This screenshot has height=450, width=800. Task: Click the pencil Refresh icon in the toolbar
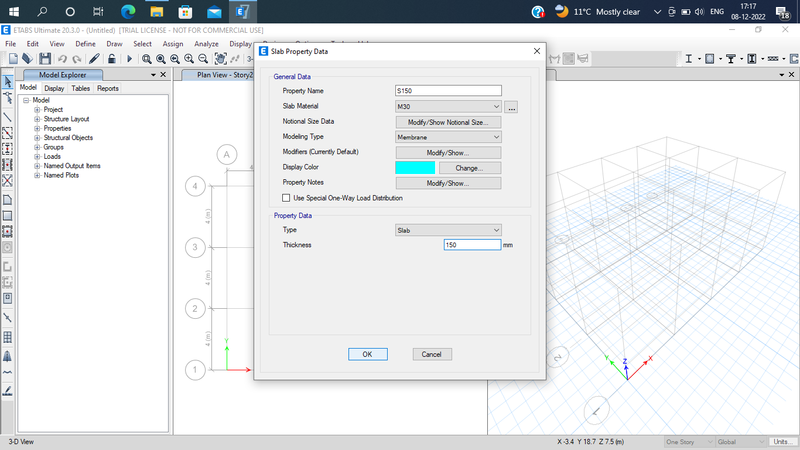[94, 59]
